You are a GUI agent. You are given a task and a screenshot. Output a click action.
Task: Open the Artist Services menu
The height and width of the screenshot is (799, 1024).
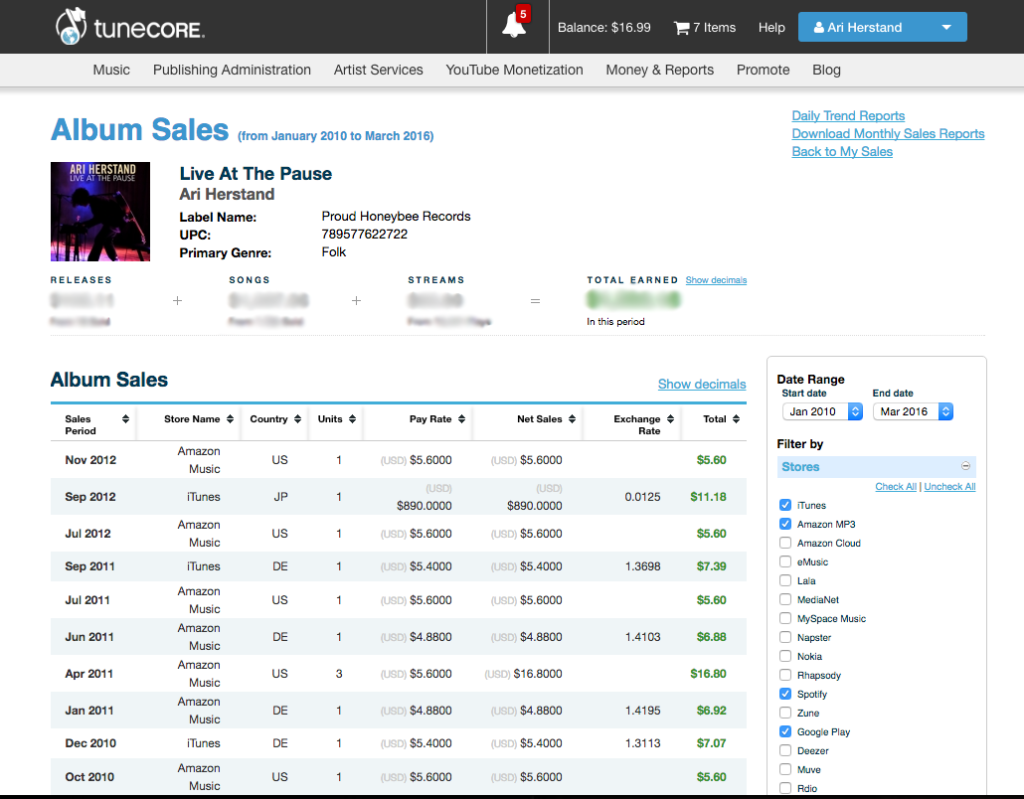(378, 70)
